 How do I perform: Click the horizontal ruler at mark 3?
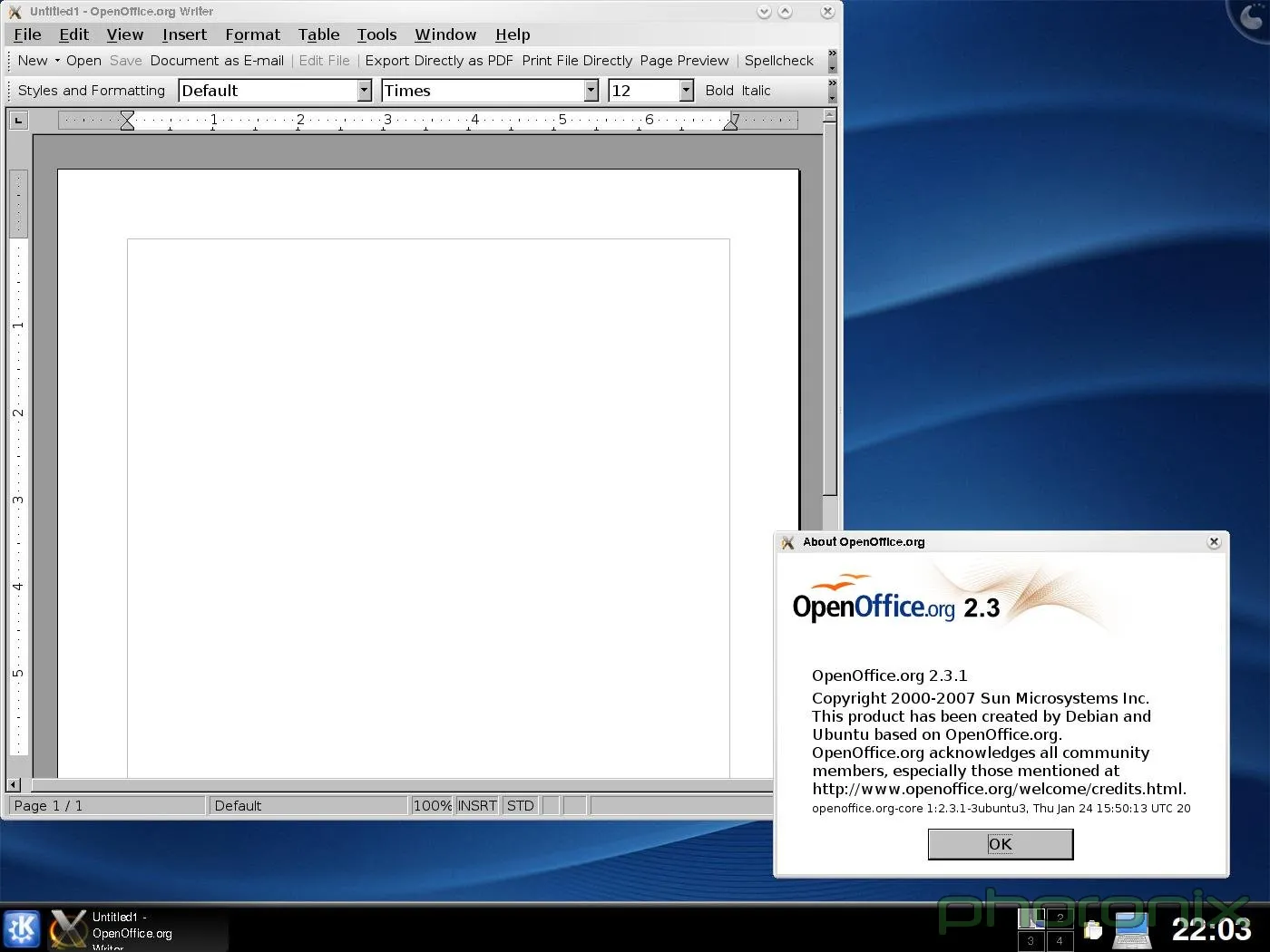point(387,120)
